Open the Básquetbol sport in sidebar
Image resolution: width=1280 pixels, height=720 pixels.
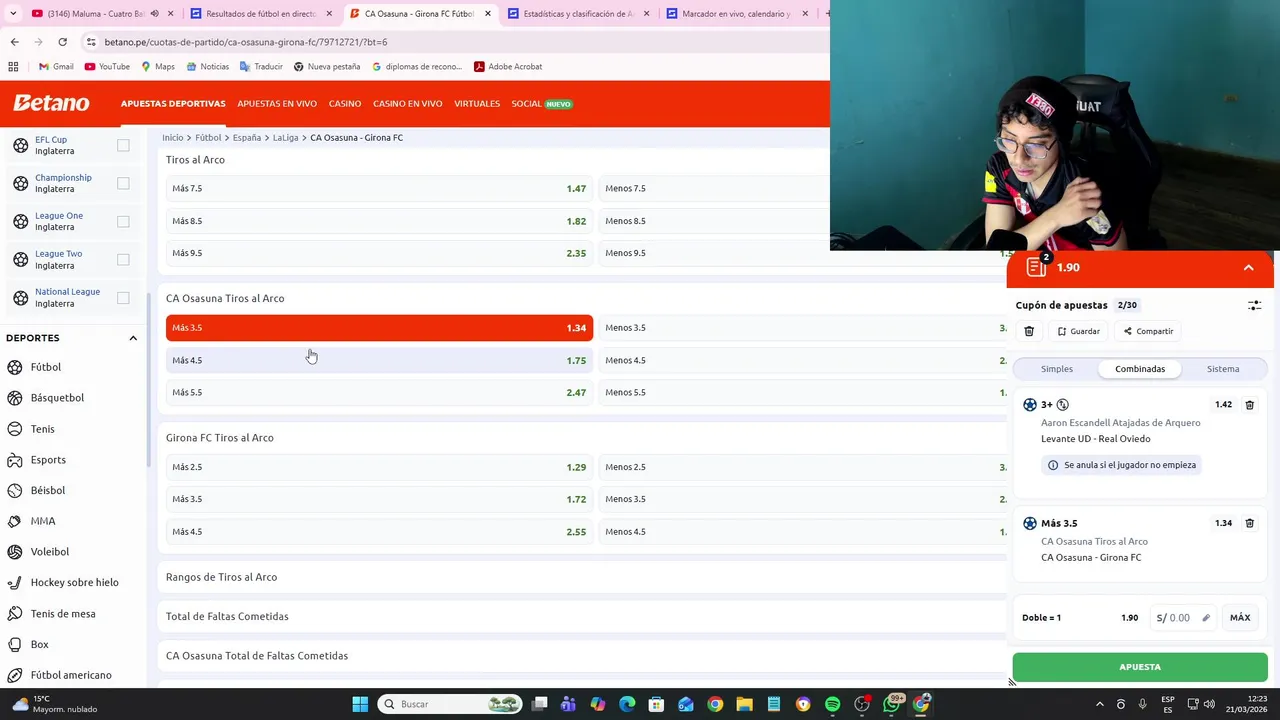pyautogui.click(x=57, y=398)
